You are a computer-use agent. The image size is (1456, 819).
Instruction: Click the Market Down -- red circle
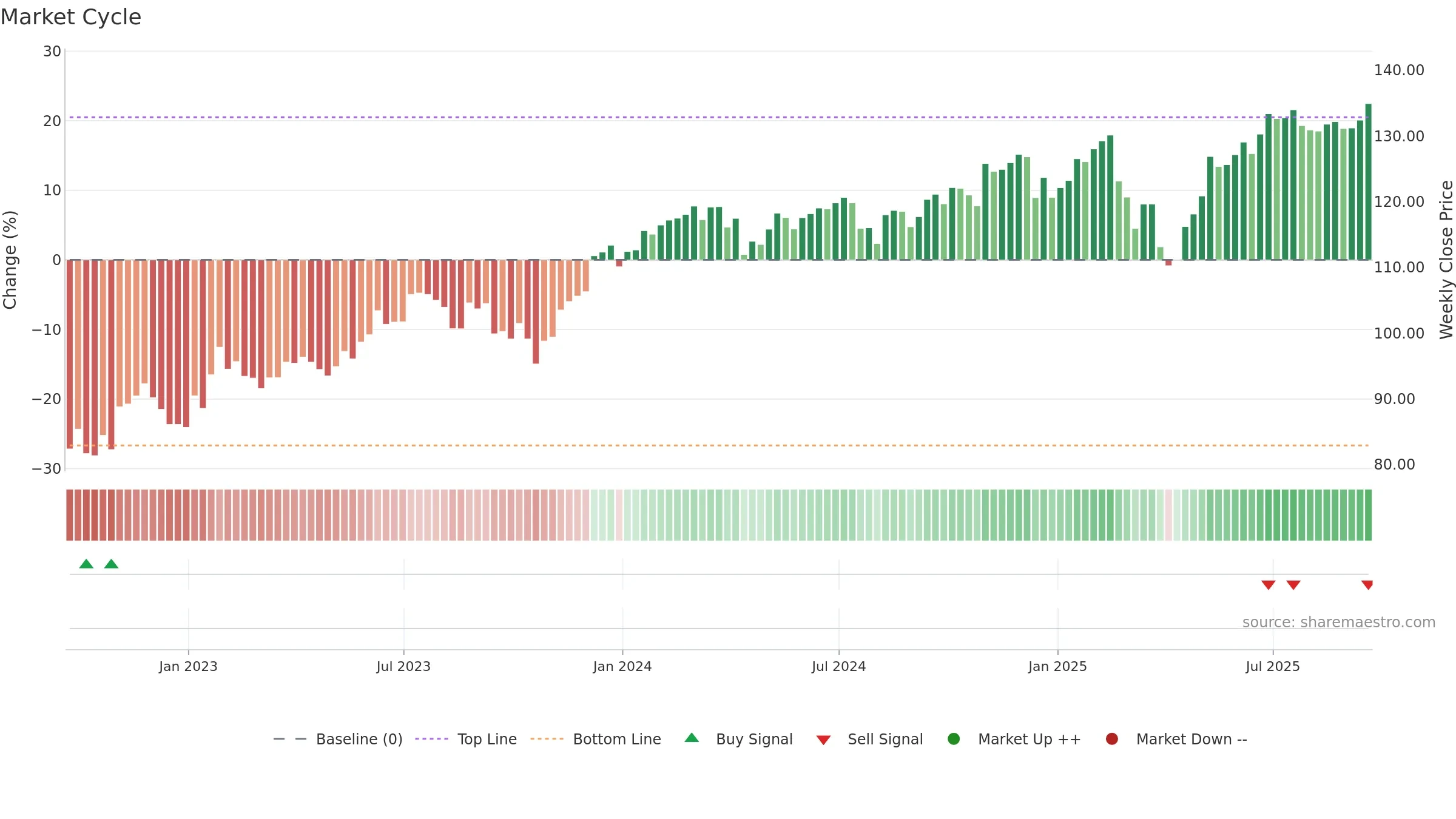point(1112,739)
